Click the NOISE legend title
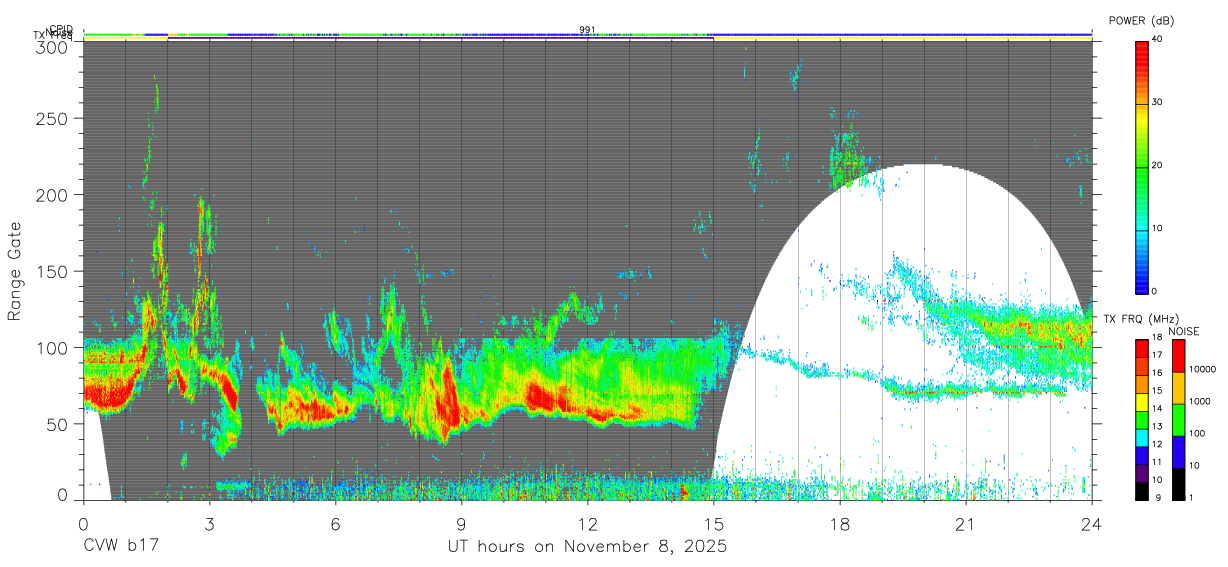This screenshot has height=567, width=1228. coord(1184,331)
